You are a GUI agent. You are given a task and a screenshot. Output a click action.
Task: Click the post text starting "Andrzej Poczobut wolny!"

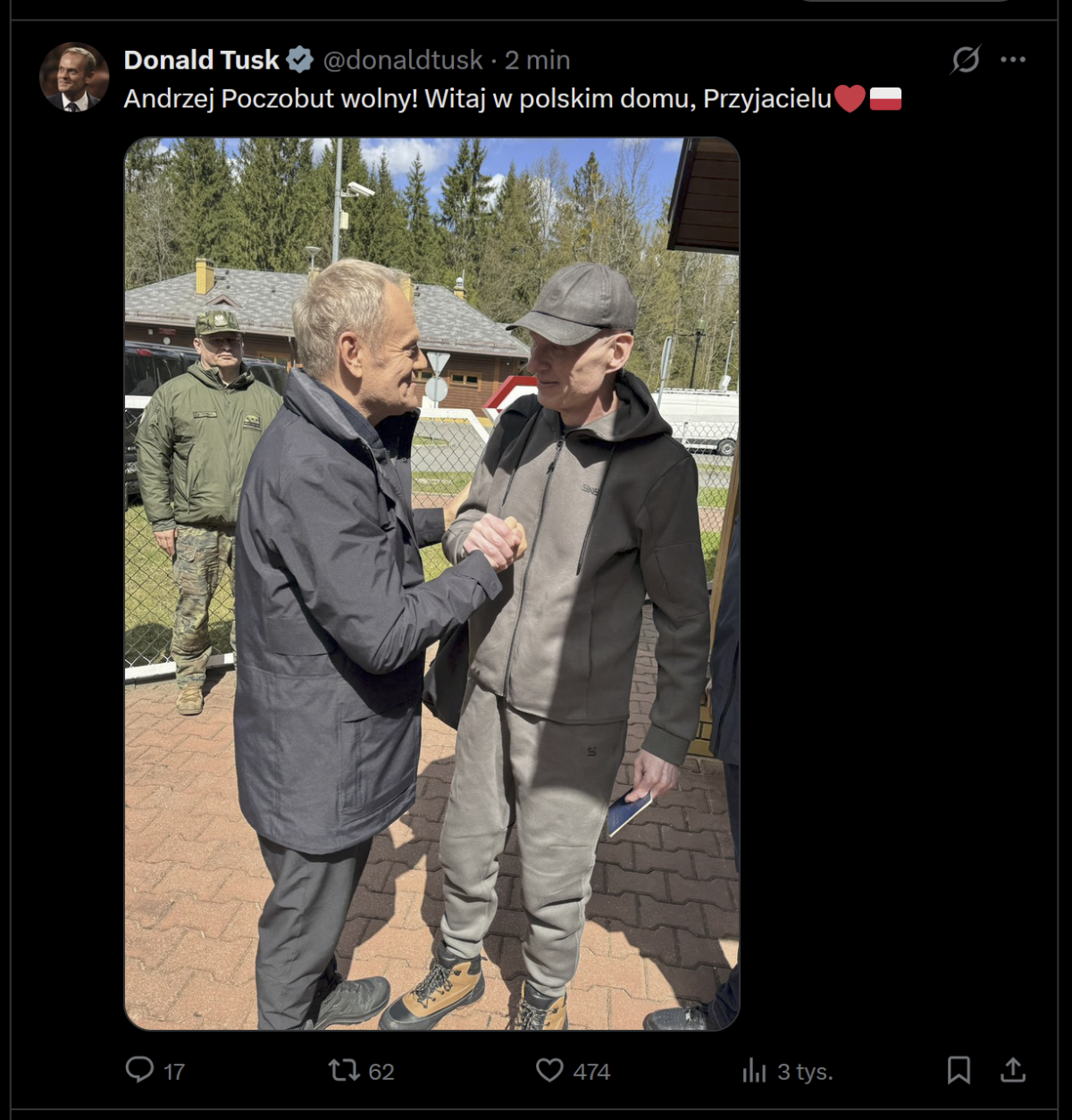click(477, 98)
